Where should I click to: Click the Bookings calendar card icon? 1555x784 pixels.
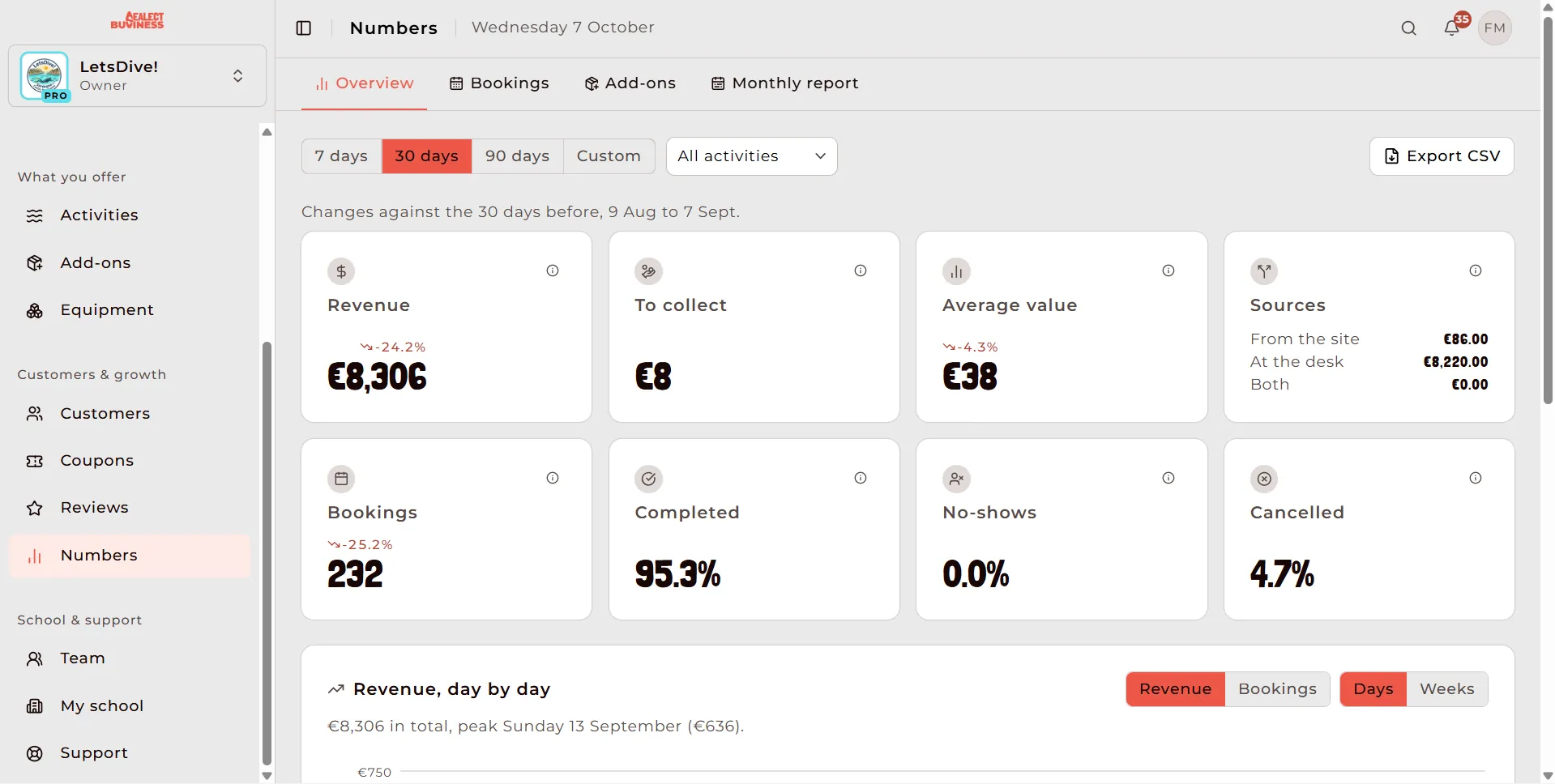(341, 479)
